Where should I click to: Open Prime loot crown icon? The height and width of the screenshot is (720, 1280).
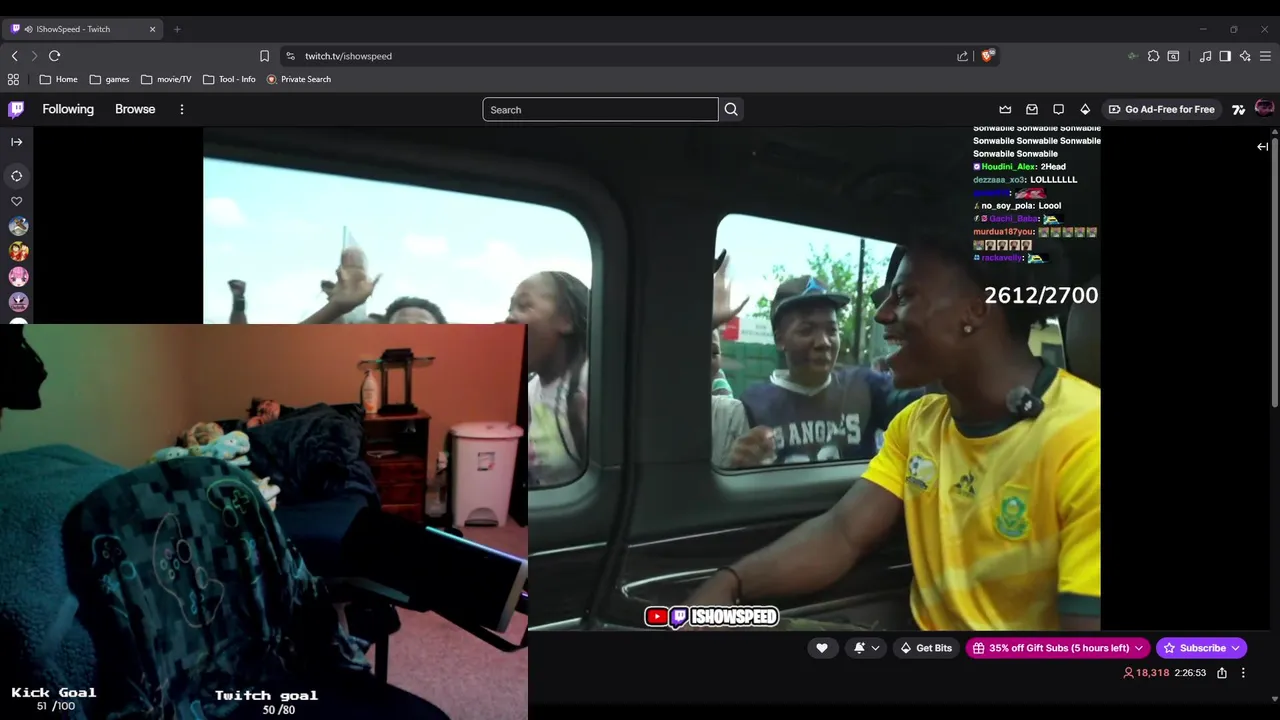(1005, 109)
